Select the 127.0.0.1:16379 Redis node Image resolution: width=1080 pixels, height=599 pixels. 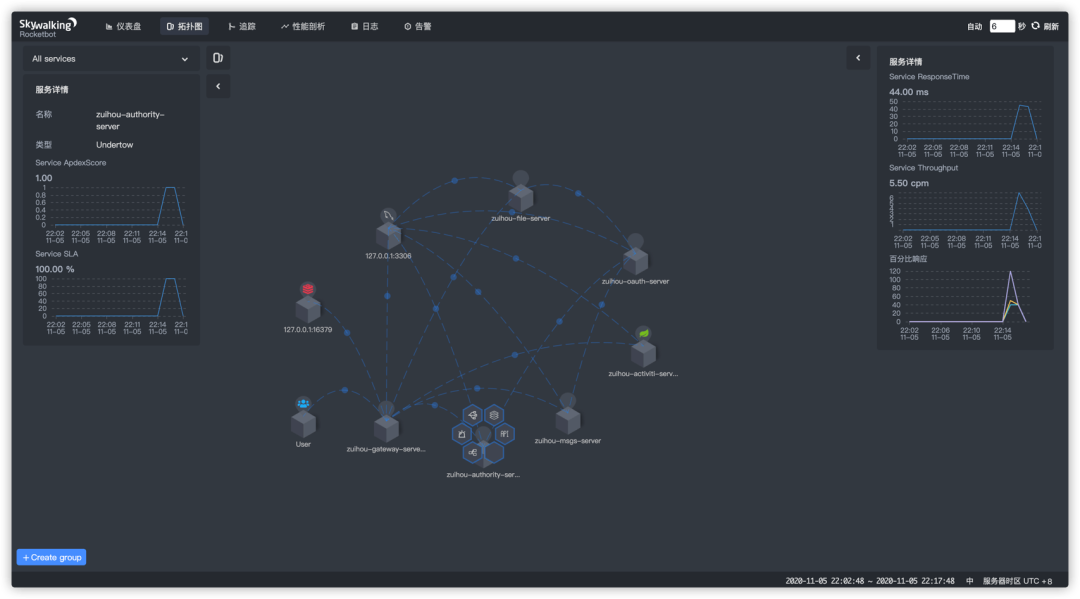[x=308, y=309]
